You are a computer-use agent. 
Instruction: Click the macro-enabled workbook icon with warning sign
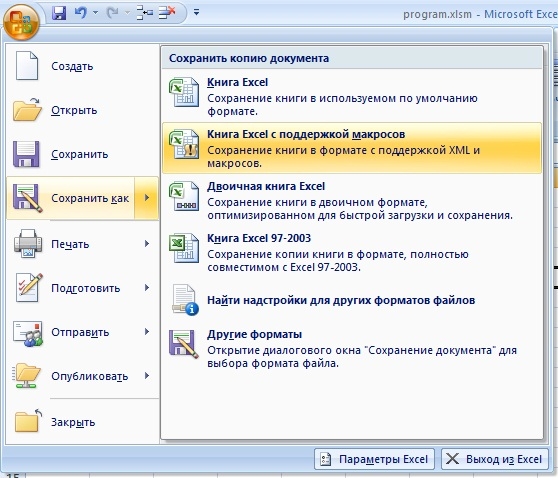point(184,144)
